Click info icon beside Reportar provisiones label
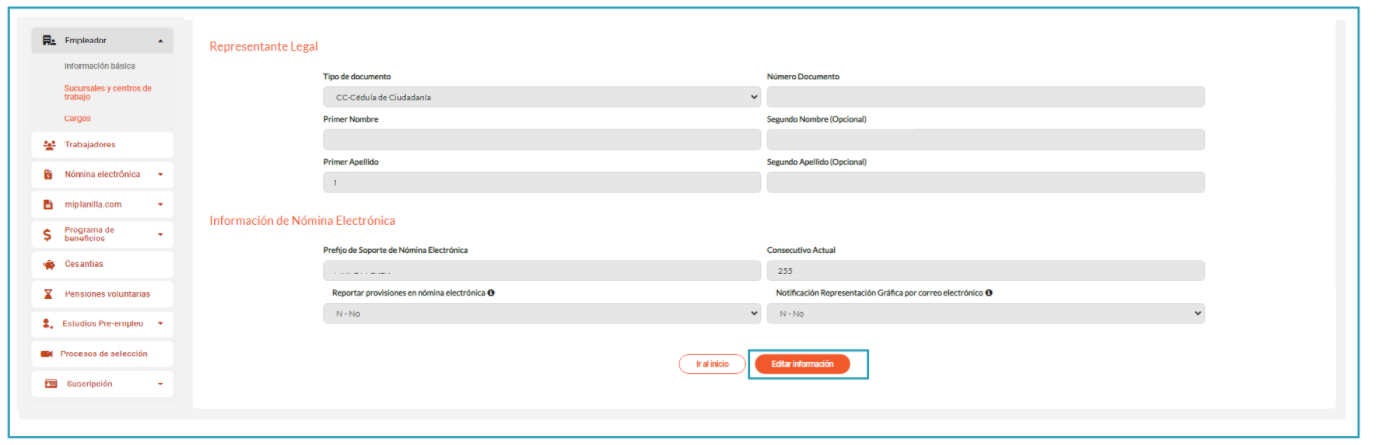The image size is (1378, 445). click(491, 293)
